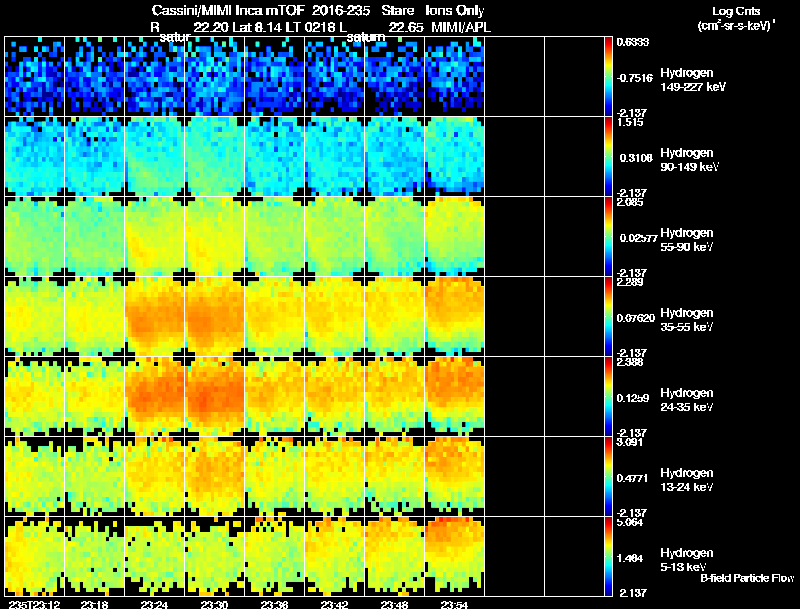This screenshot has height=609, width=800.
Task: Click the color scale value '1.484'
Action: click(x=630, y=559)
